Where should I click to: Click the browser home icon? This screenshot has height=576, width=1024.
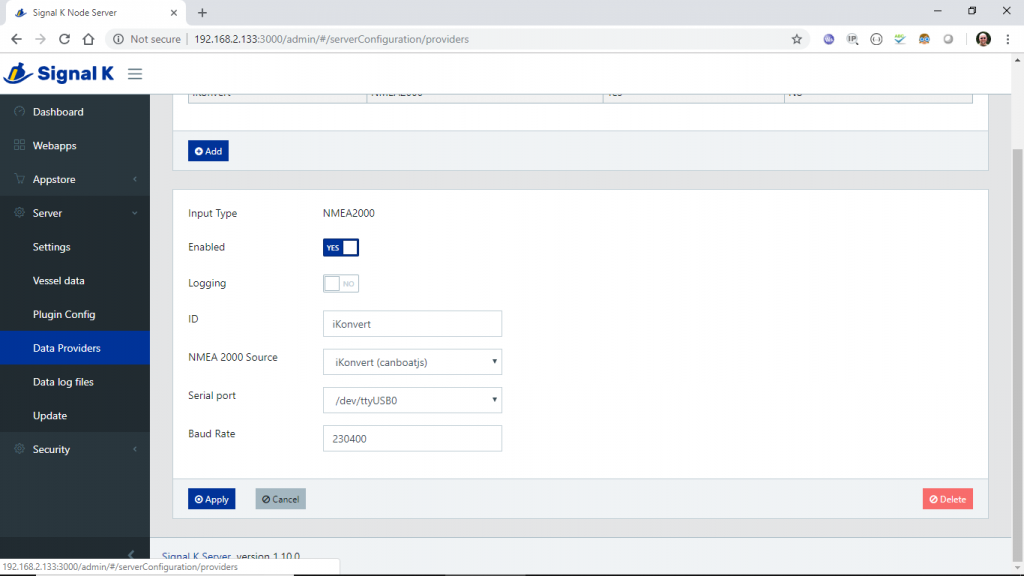(x=88, y=39)
